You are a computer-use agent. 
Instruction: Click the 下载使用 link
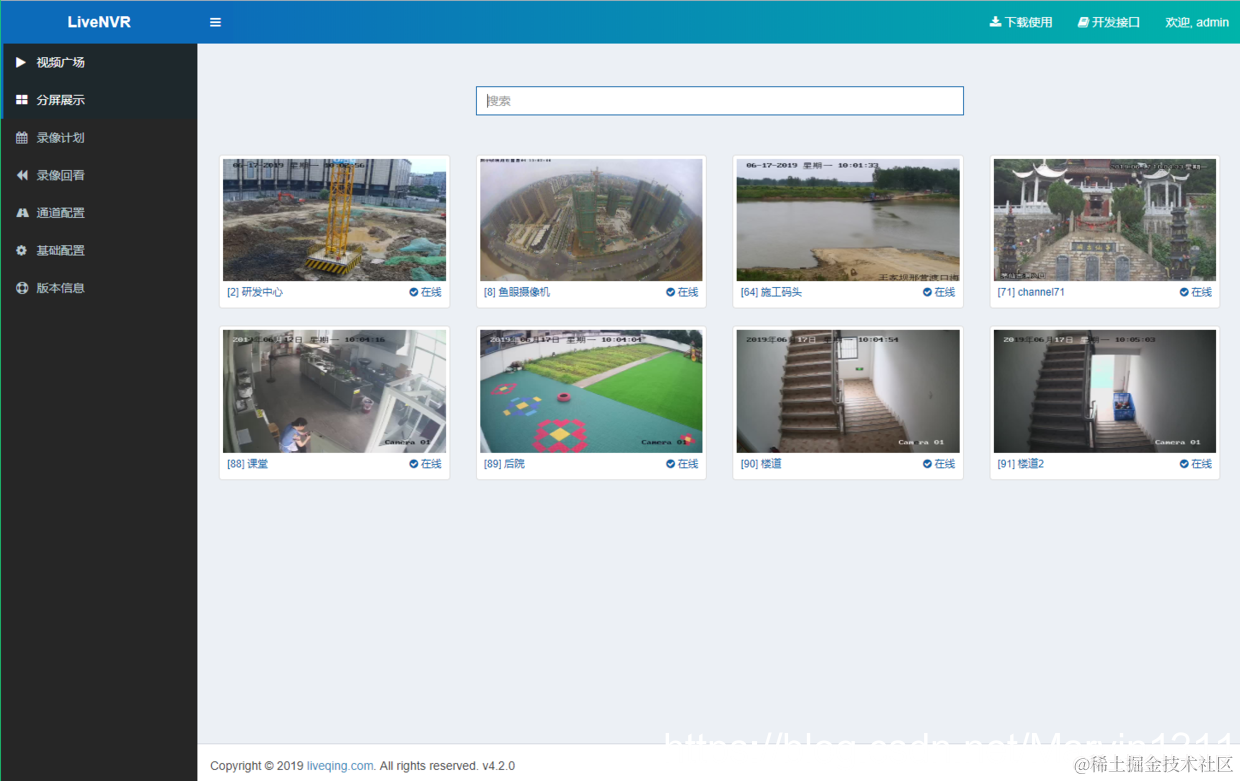click(x=1021, y=22)
